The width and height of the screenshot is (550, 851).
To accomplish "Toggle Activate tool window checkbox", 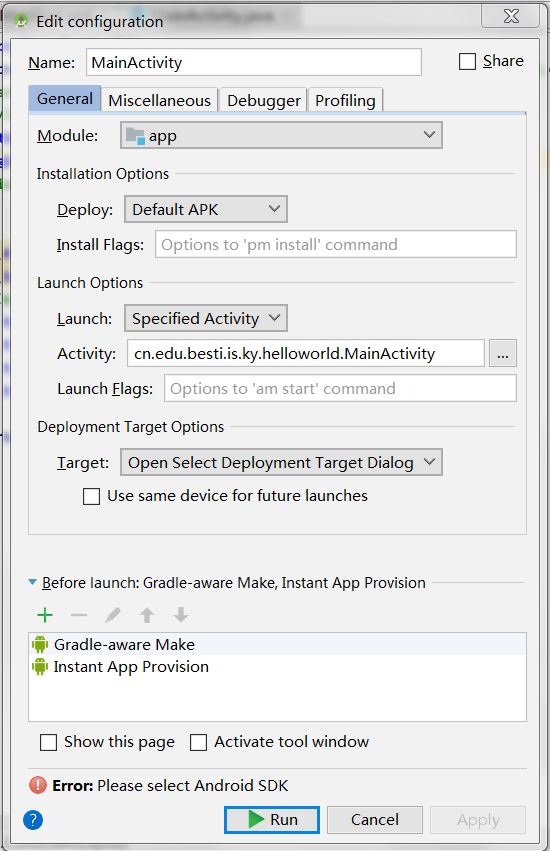I will [x=198, y=742].
